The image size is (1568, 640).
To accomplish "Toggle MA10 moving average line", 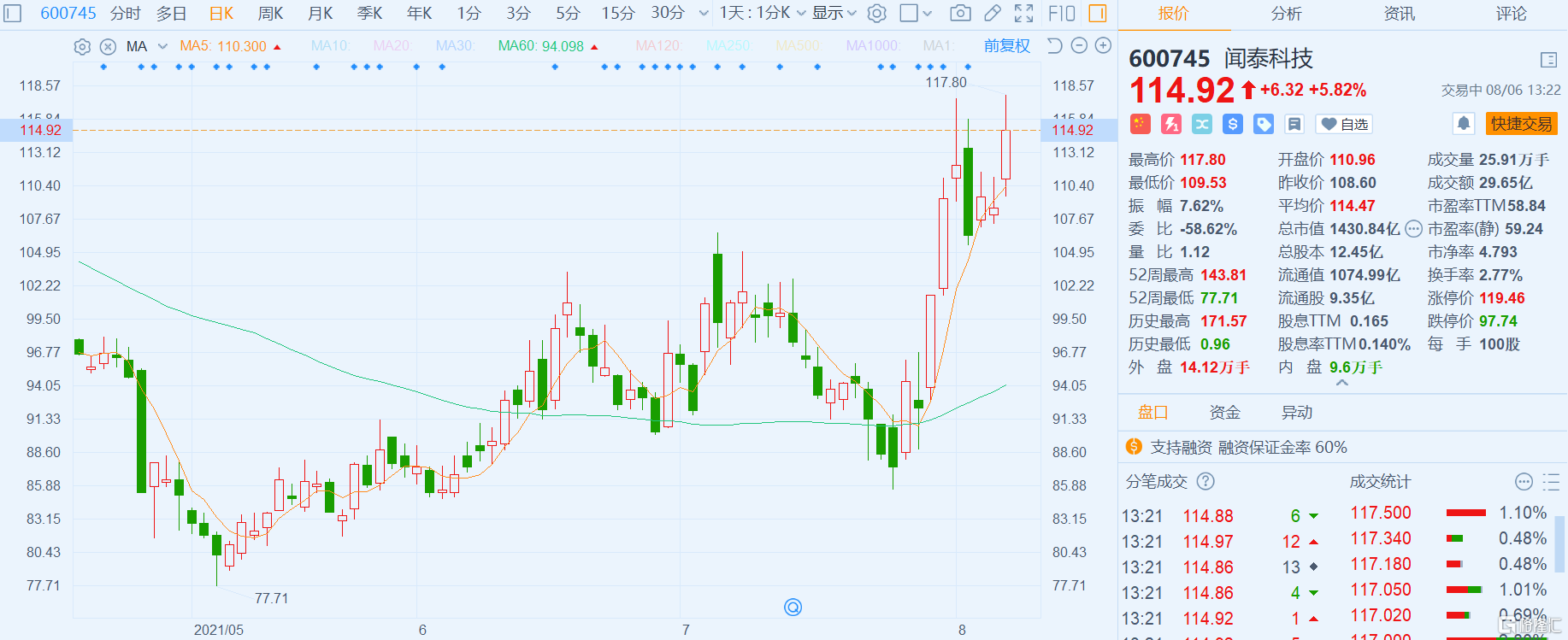I will (x=331, y=45).
